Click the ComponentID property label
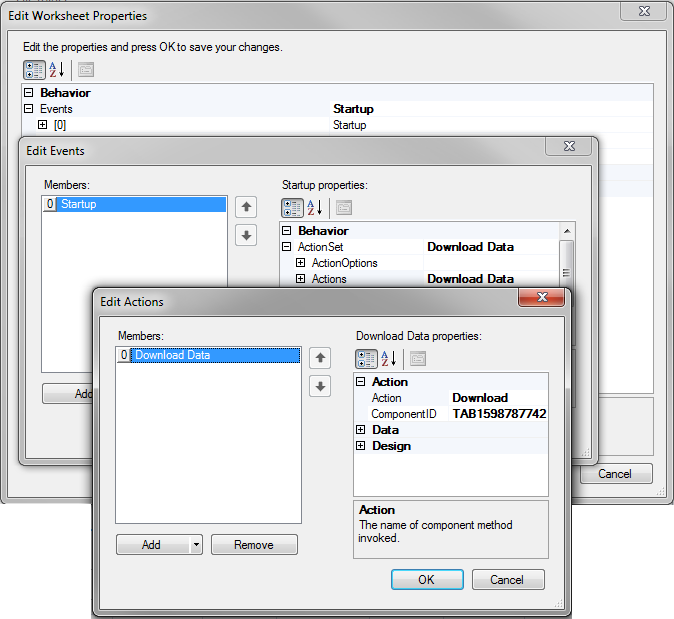Screen dimensions: 674x619 (404, 414)
